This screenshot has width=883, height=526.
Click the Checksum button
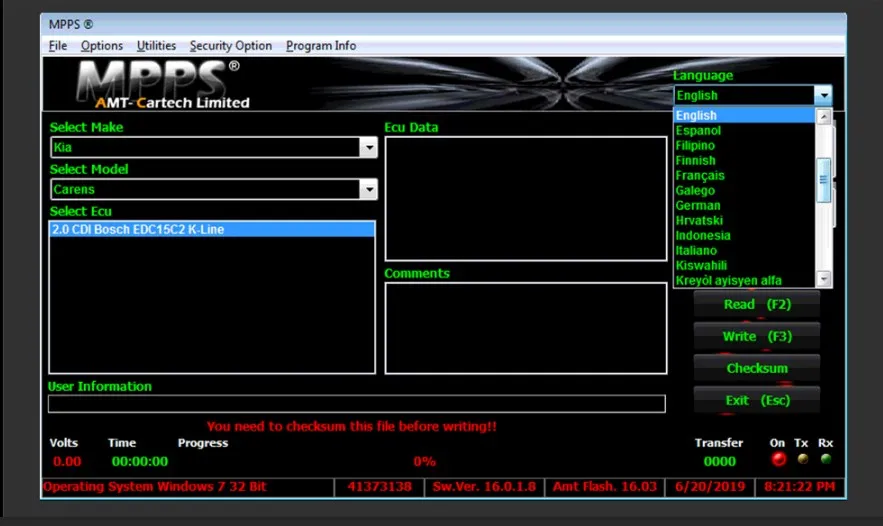[756, 368]
